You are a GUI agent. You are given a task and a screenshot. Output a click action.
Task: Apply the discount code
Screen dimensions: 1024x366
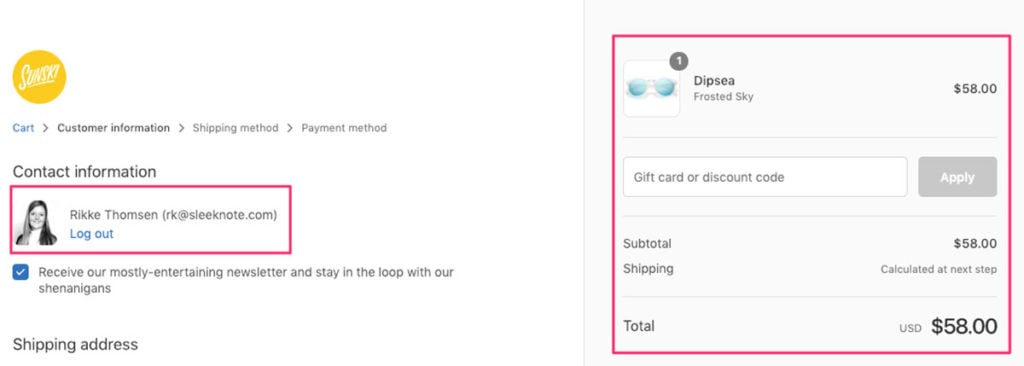[957, 177]
